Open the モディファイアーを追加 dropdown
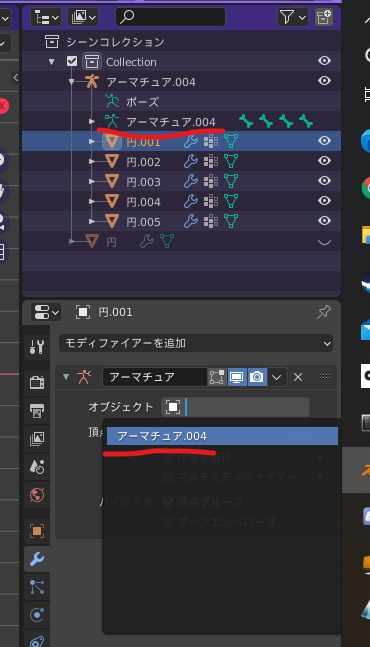The width and height of the screenshot is (370, 647). pyautogui.click(x=196, y=343)
